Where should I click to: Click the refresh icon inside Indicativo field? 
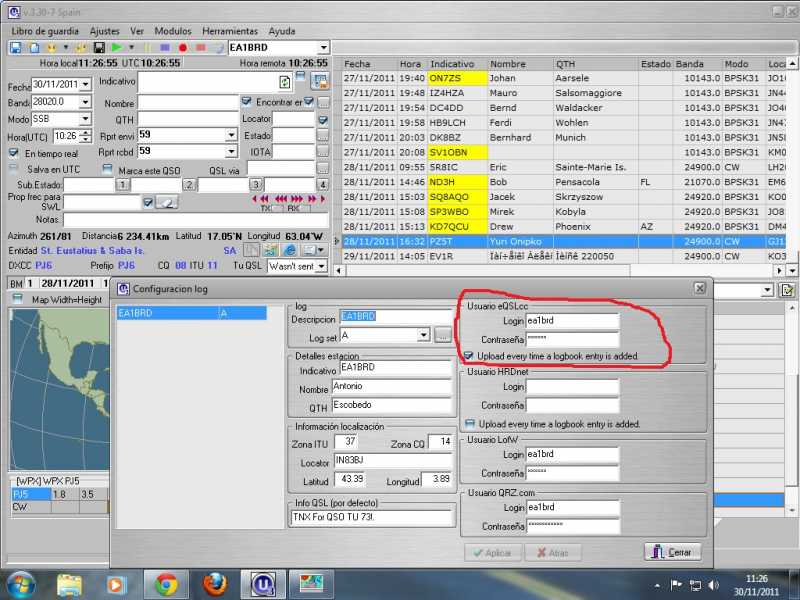tap(285, 82)
